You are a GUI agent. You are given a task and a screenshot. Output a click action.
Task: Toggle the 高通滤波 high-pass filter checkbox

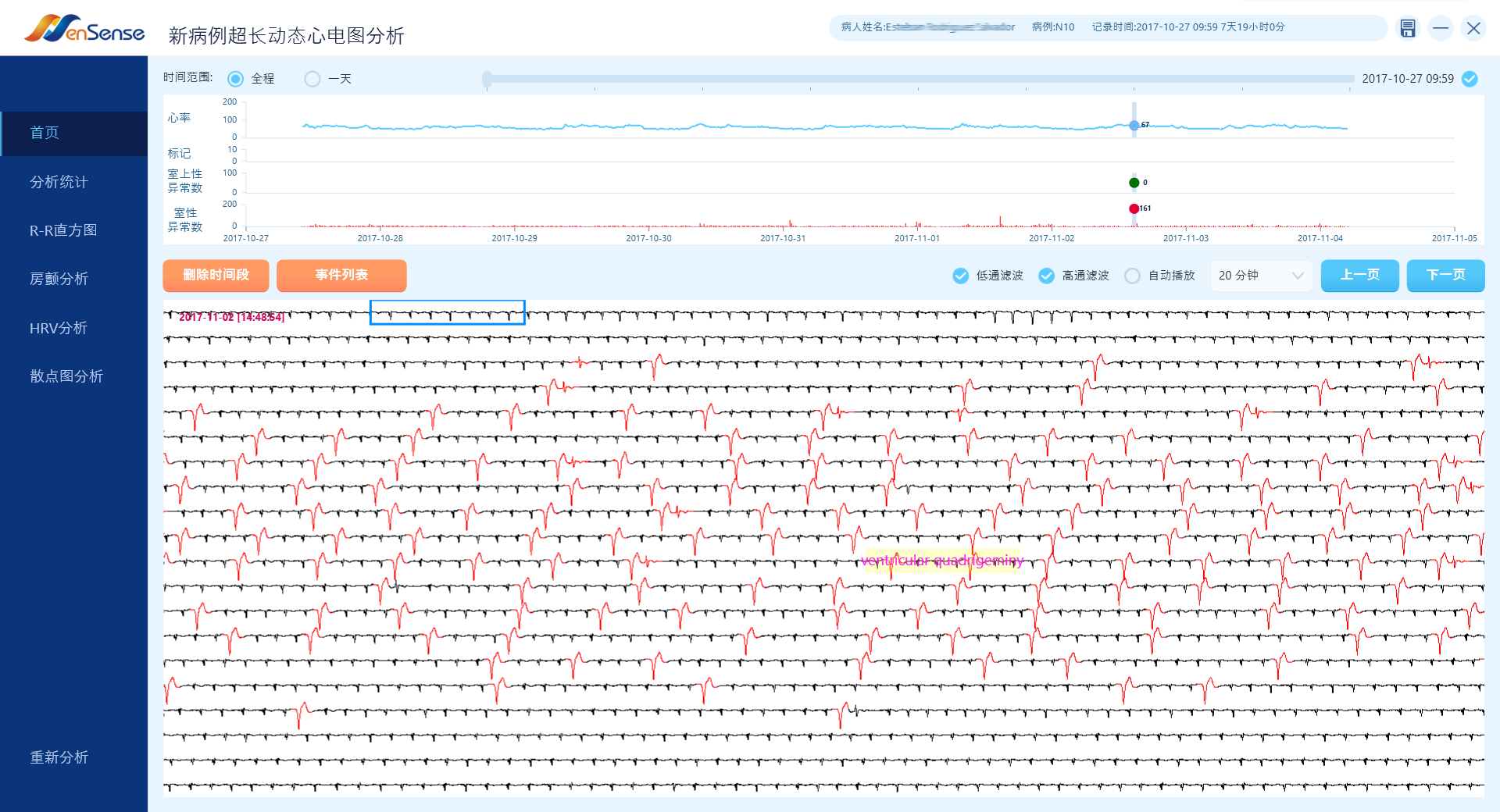tap(1047, 276)
